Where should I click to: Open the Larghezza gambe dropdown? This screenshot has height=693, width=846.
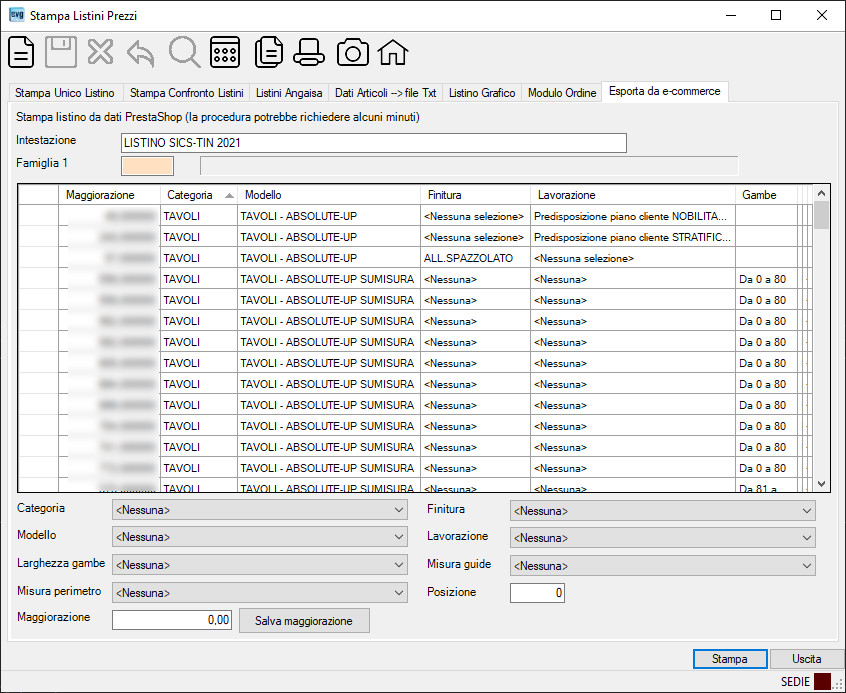pos(260,565)
